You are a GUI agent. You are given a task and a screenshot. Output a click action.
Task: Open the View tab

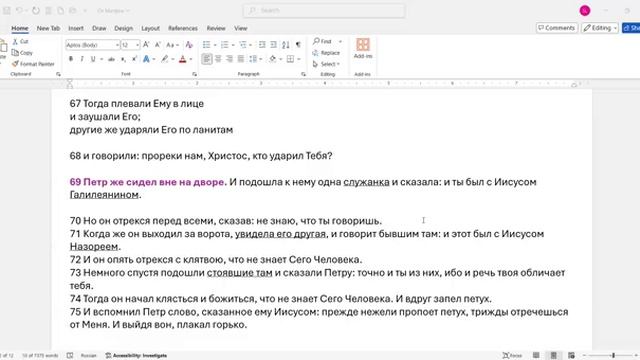[241, 28]
